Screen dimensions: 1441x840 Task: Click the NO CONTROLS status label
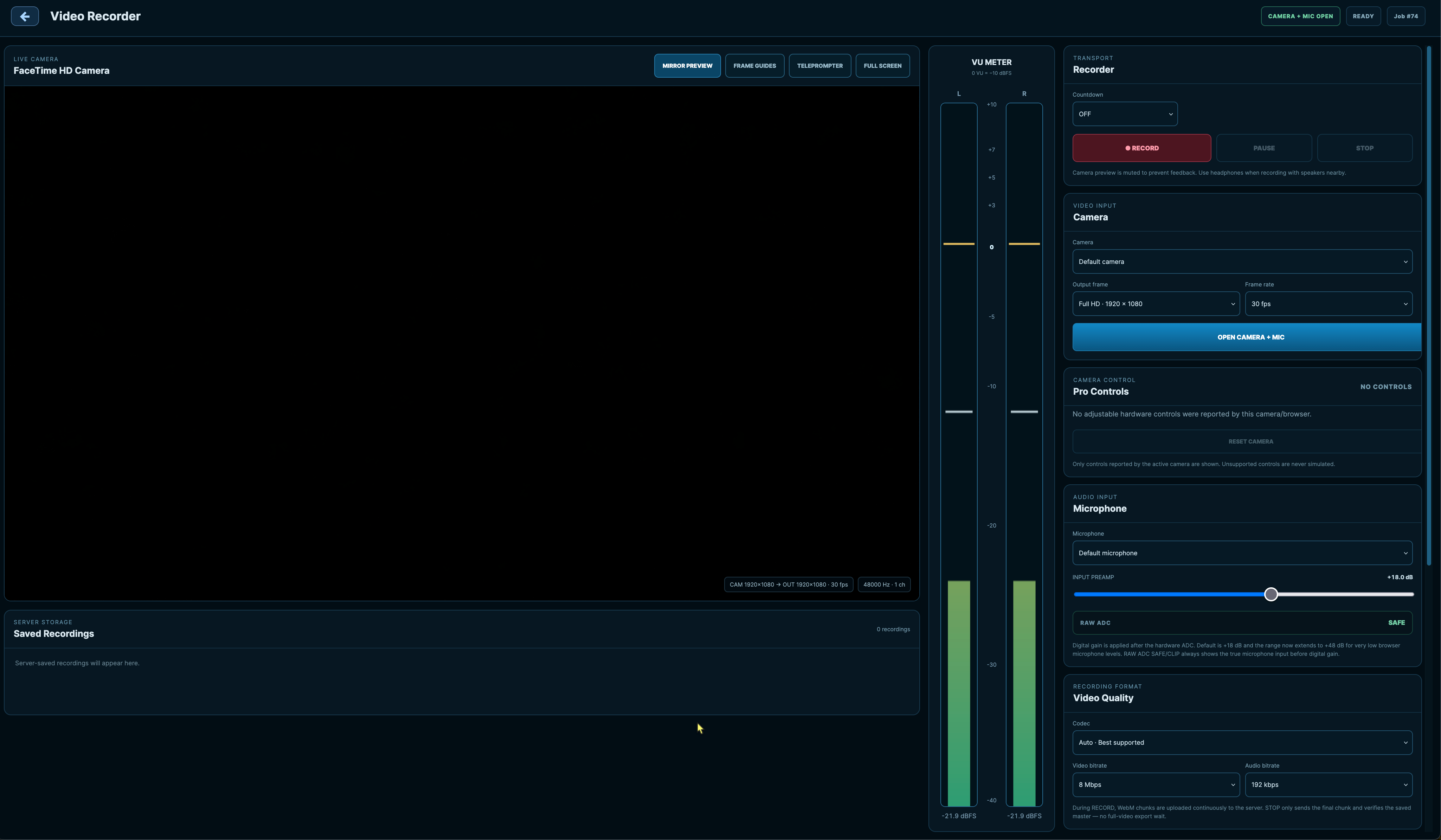pyautogui.click(x=1385, y=387)
